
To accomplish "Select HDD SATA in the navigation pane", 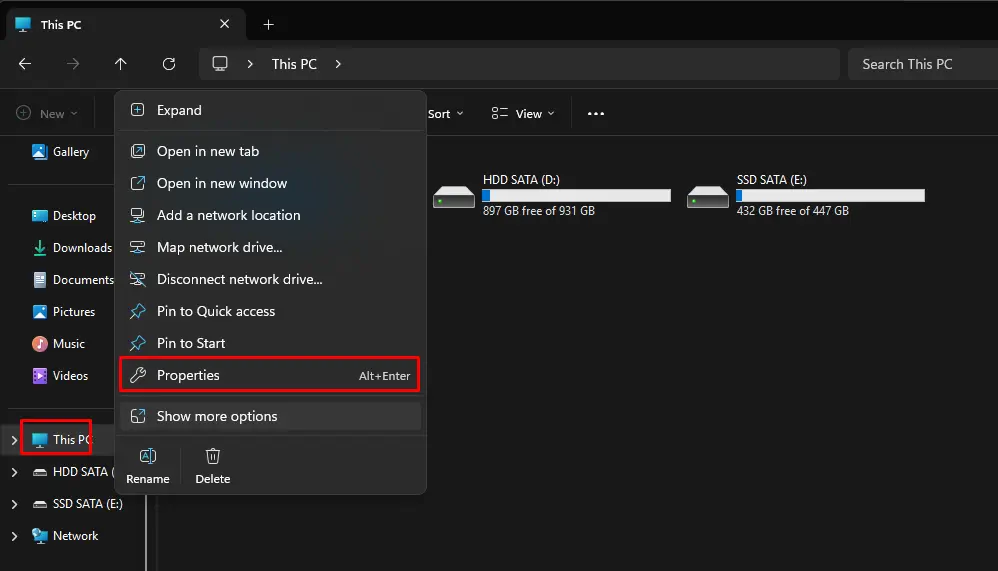I will click(73, 472).
